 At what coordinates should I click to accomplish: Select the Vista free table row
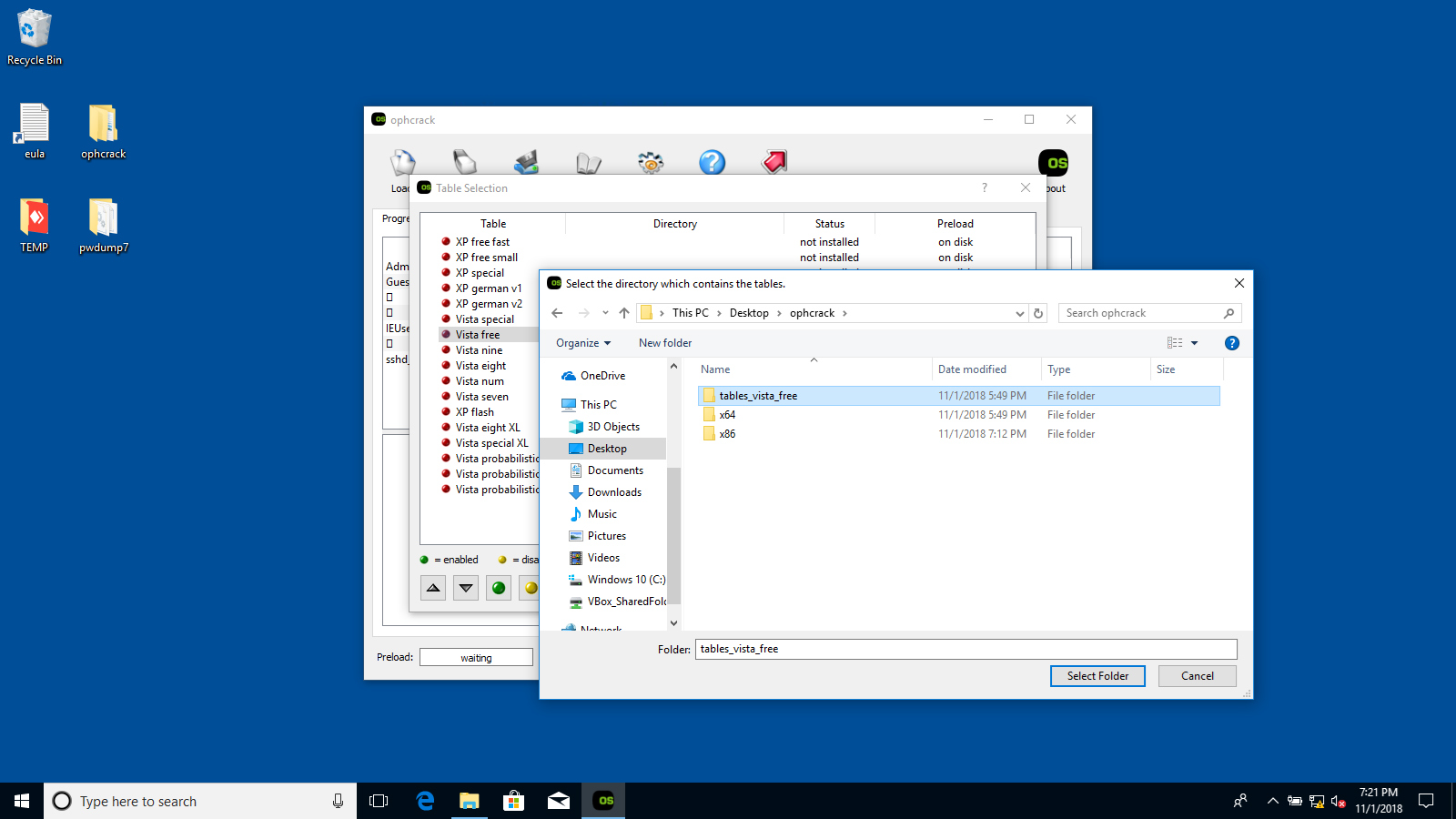pos(478,335)
